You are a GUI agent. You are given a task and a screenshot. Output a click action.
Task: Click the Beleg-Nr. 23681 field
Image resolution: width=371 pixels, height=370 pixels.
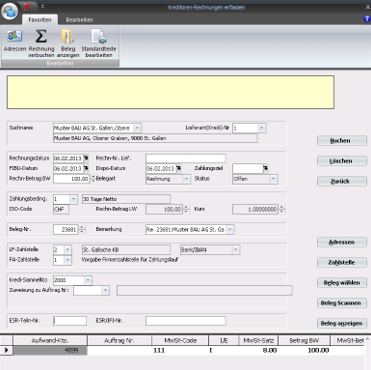[x=66, y=230]
